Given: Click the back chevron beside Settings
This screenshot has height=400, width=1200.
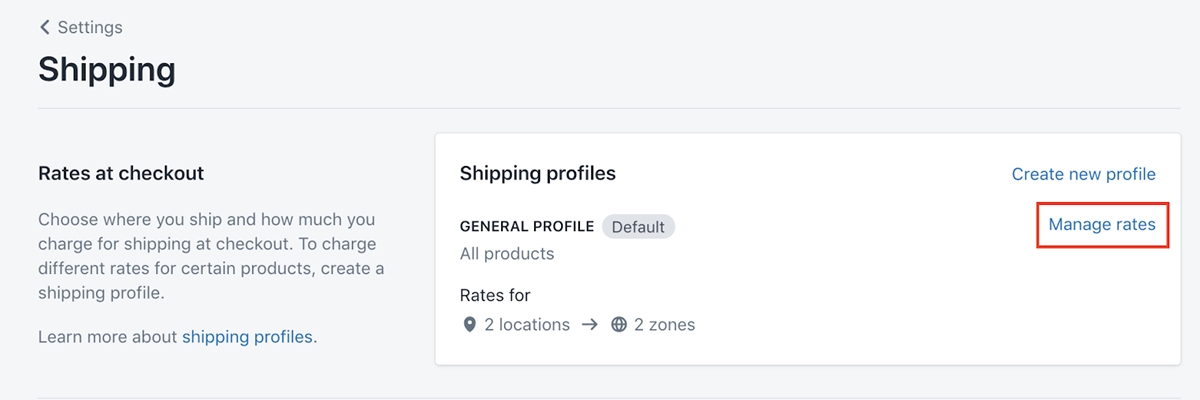Looking at the screenshot, I should (x=44, y=27).
